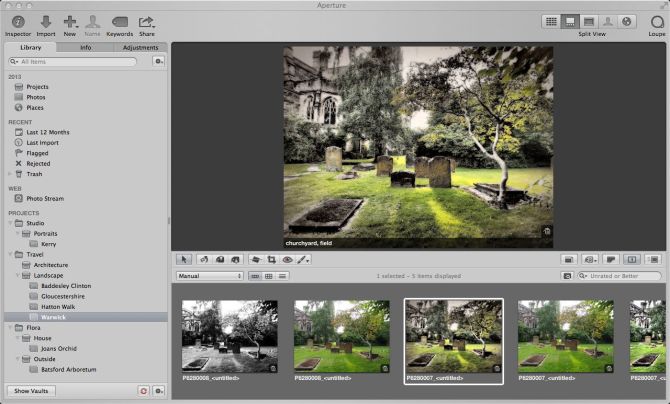Image resolution: width=670 pixels, height=404 pixels.
Task: Select the Crop tool
Action: (271, 260)
